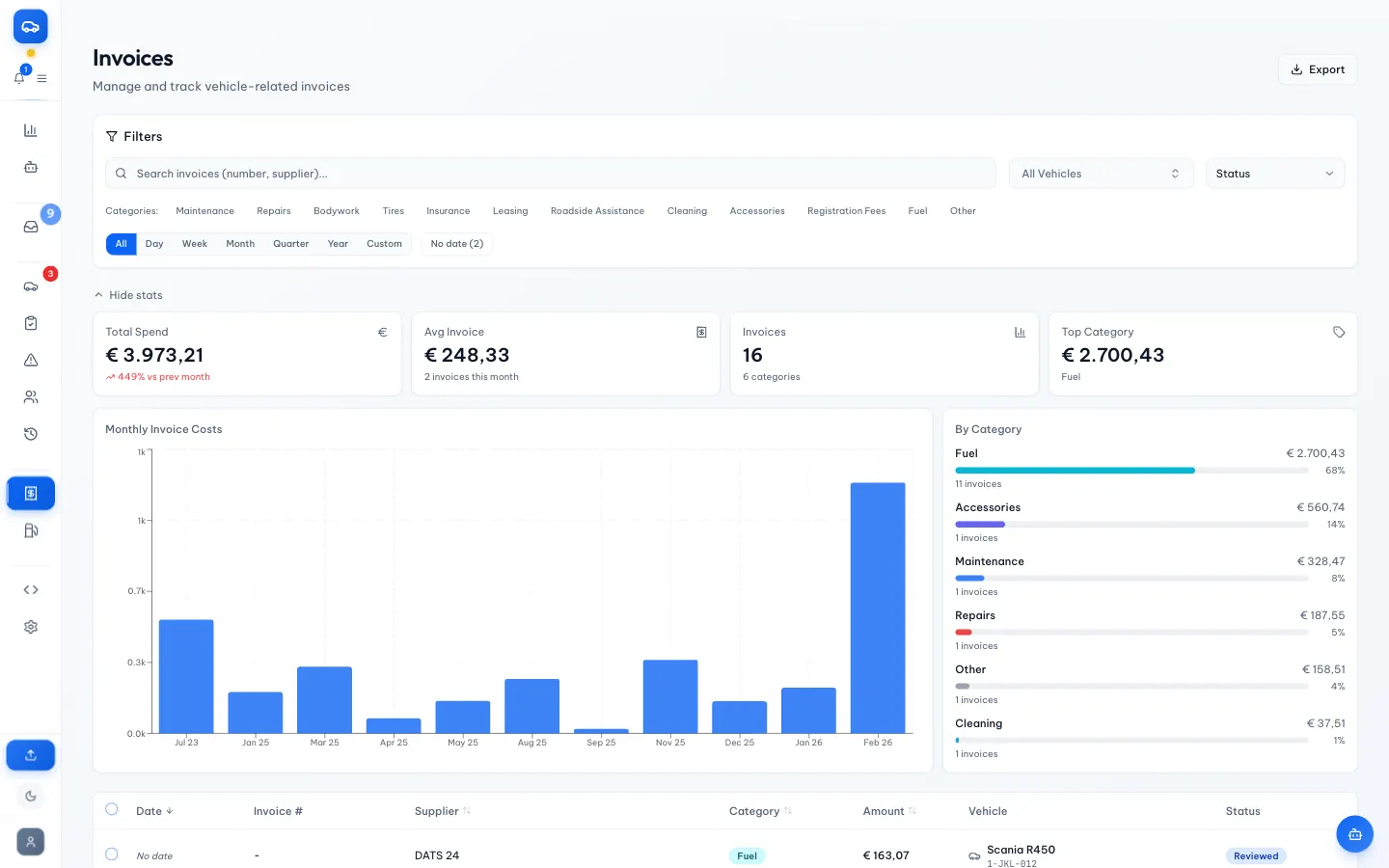This screenshot has height=868, width=1389.
Task: Select the Custom period tab
Action: click(384, 244)
